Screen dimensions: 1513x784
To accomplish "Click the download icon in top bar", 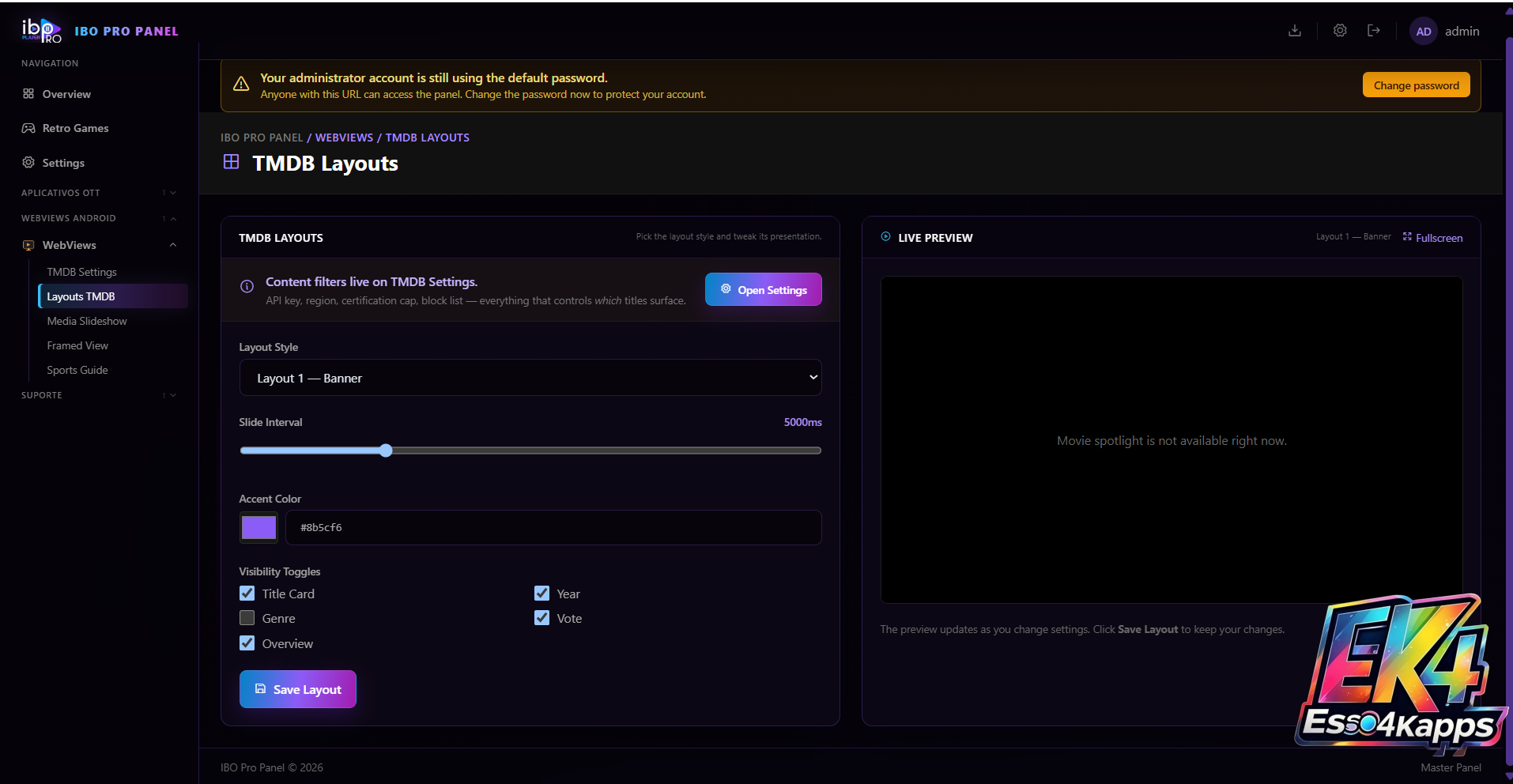I will point(1295,31).
